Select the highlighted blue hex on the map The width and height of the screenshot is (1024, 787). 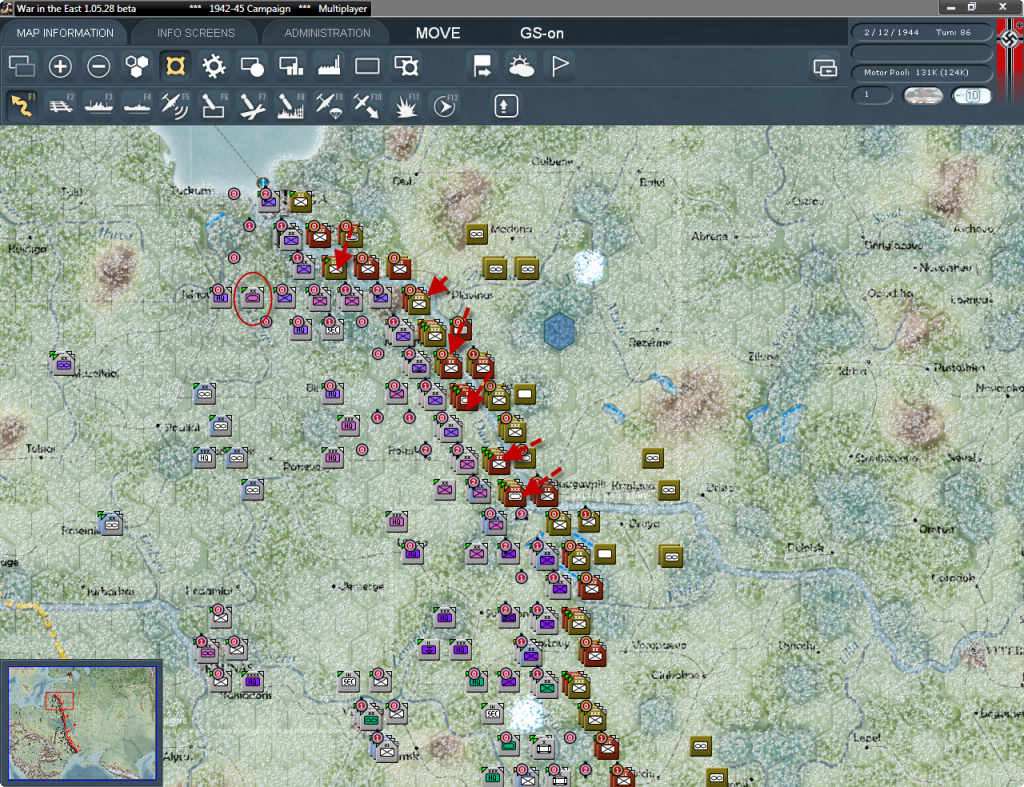(559, 331)
